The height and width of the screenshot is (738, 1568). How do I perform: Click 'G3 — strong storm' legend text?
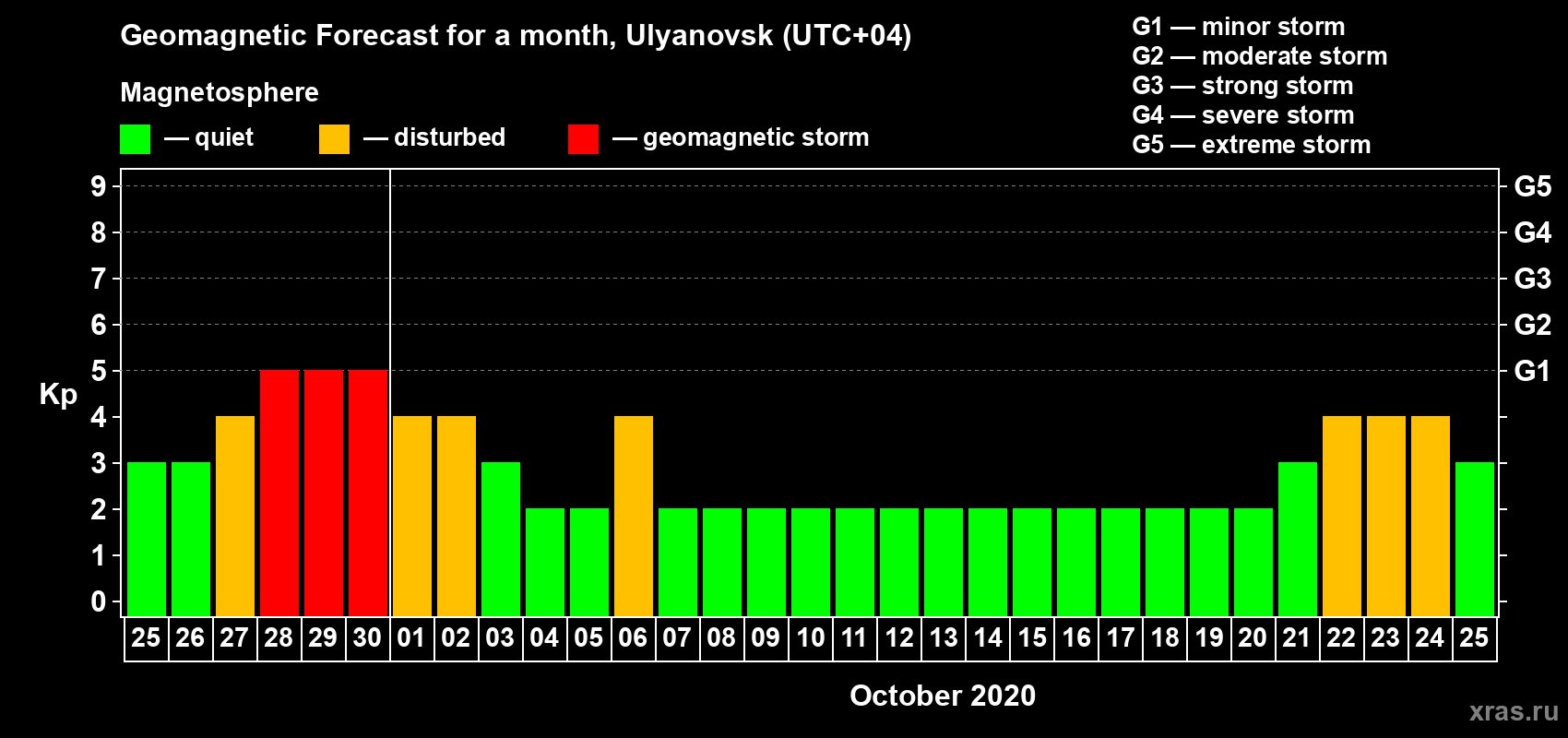point(1243,86)
